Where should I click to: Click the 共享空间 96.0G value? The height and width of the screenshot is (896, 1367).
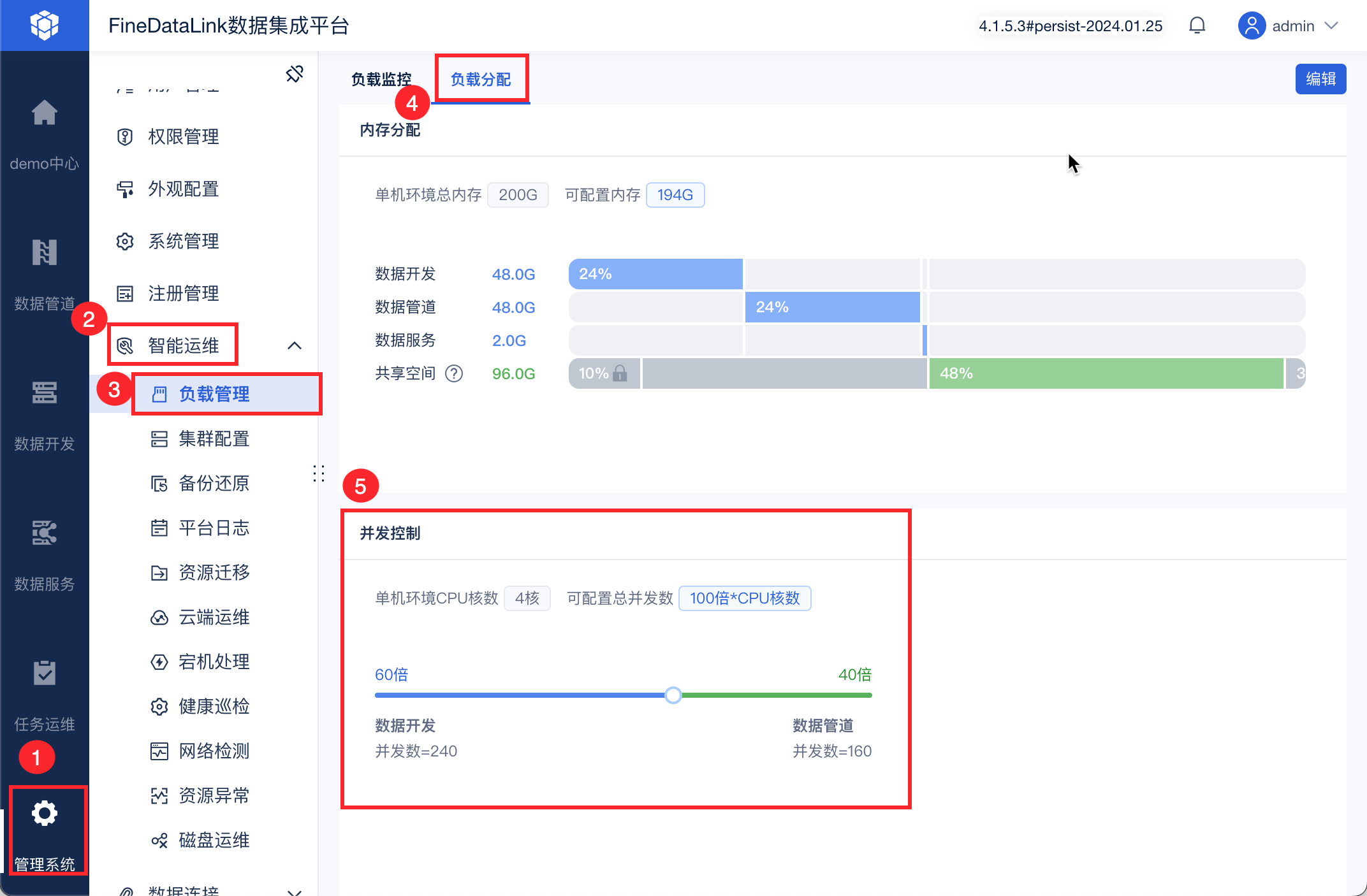click(x=513, y=373)
